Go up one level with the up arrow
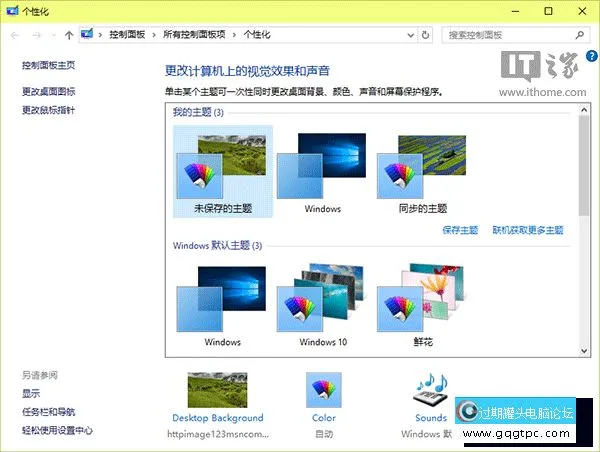Image resolution: width=600 pixels, height=452 pixels. pyautogui.click(x=69, y=35)
